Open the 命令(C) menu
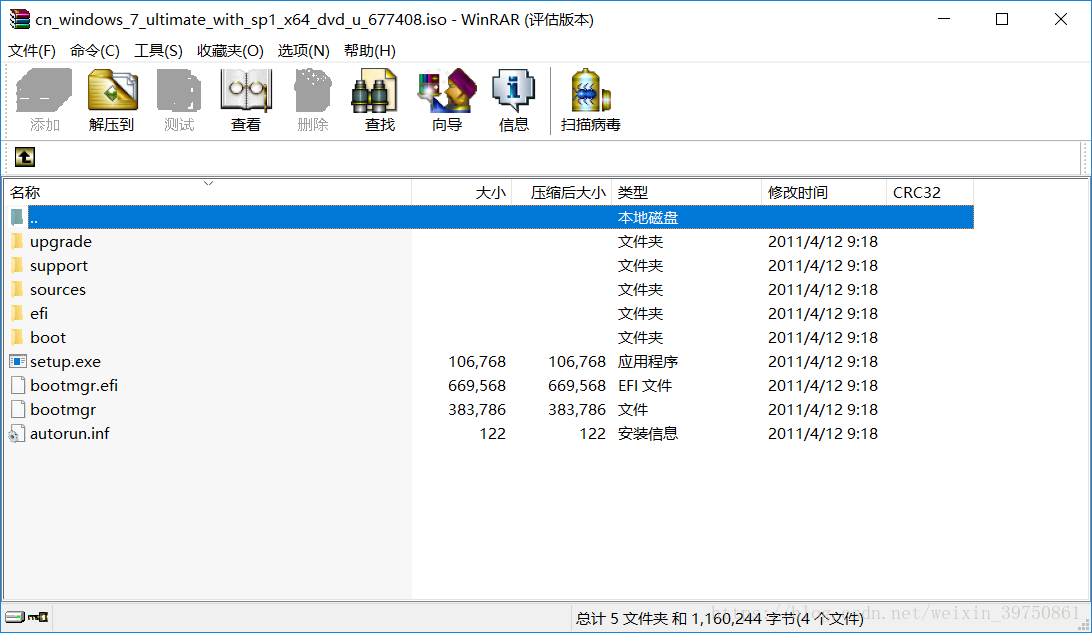The height and width of the screenshot is (633, 1092). [95, 51]
